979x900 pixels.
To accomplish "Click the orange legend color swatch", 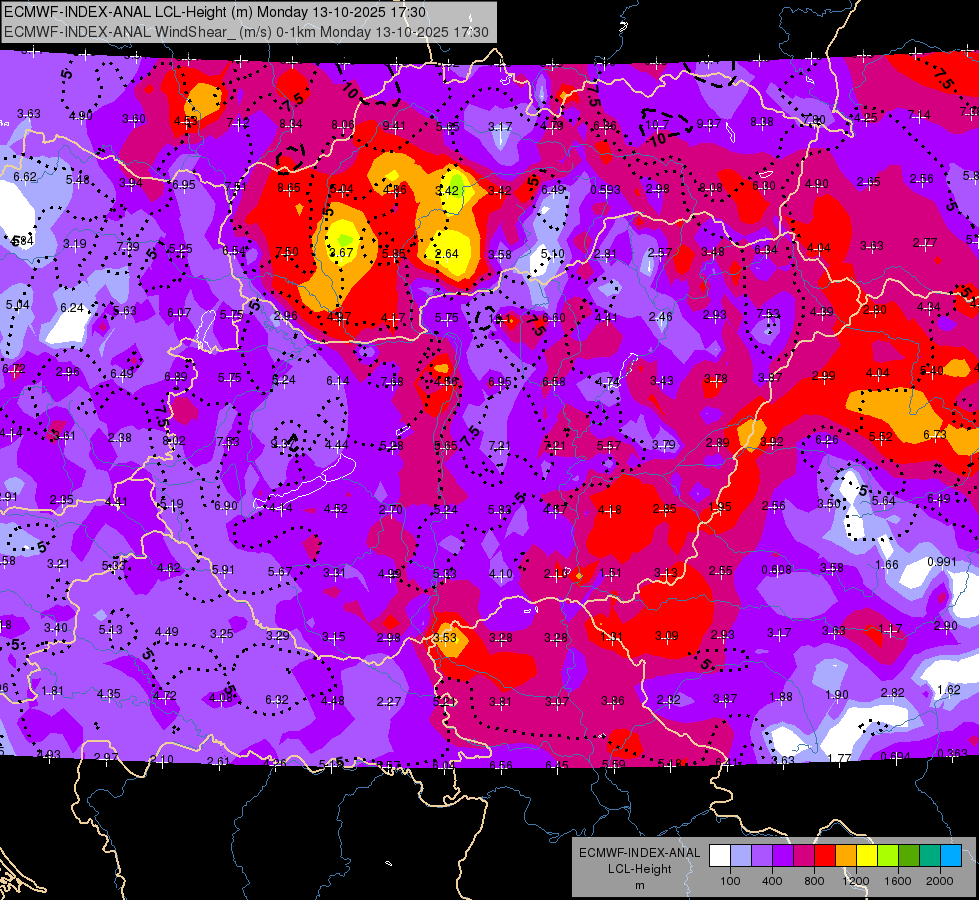I will pos(846,856).
